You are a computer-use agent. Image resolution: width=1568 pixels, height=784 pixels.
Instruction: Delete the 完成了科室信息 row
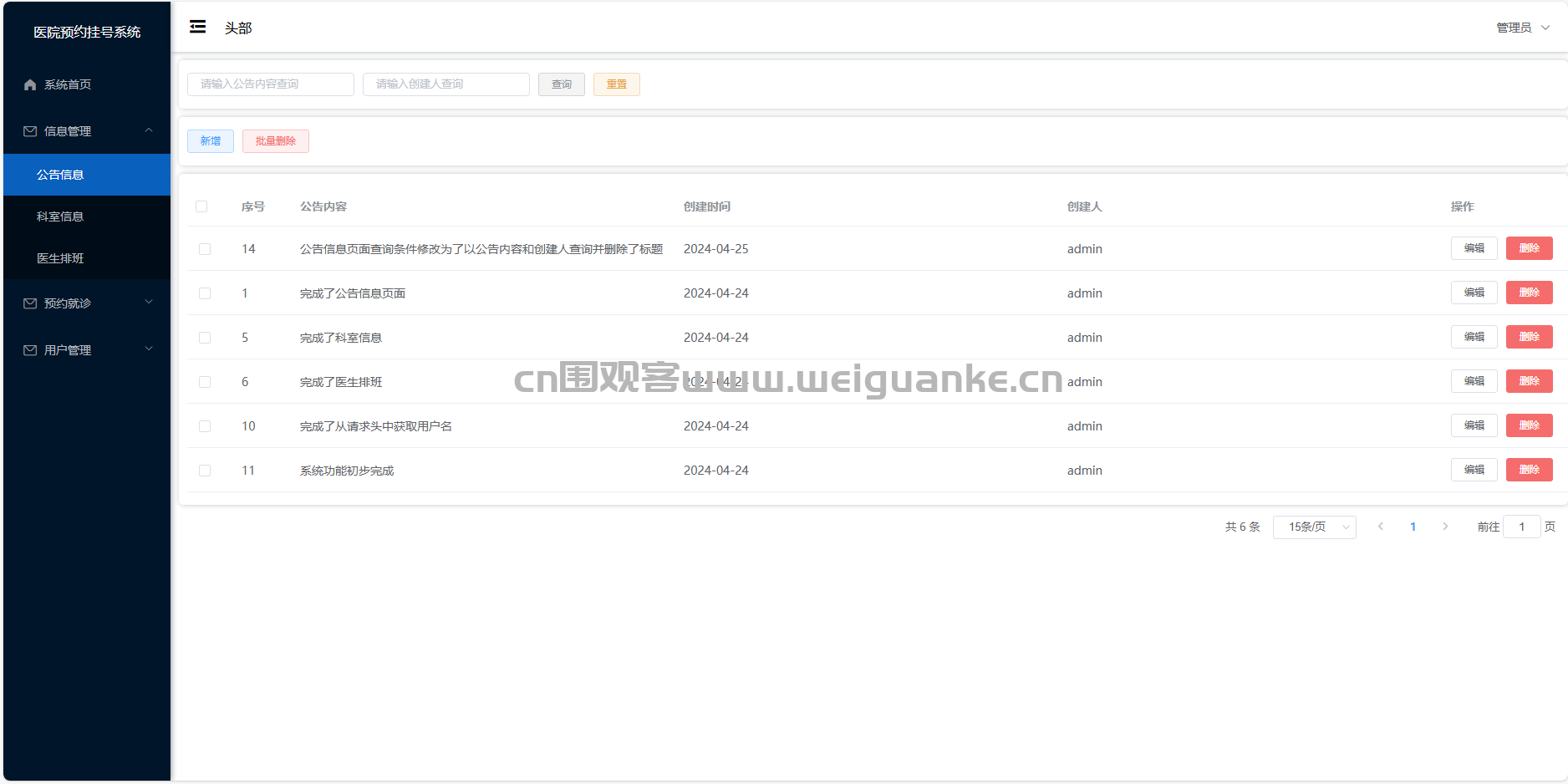click(1530, 337)
